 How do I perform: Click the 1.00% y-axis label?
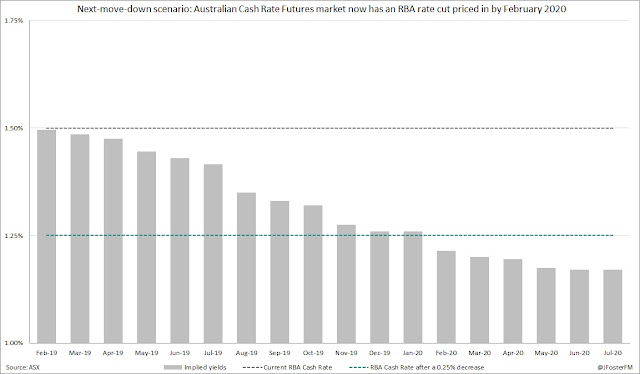[x=14, y=343]
